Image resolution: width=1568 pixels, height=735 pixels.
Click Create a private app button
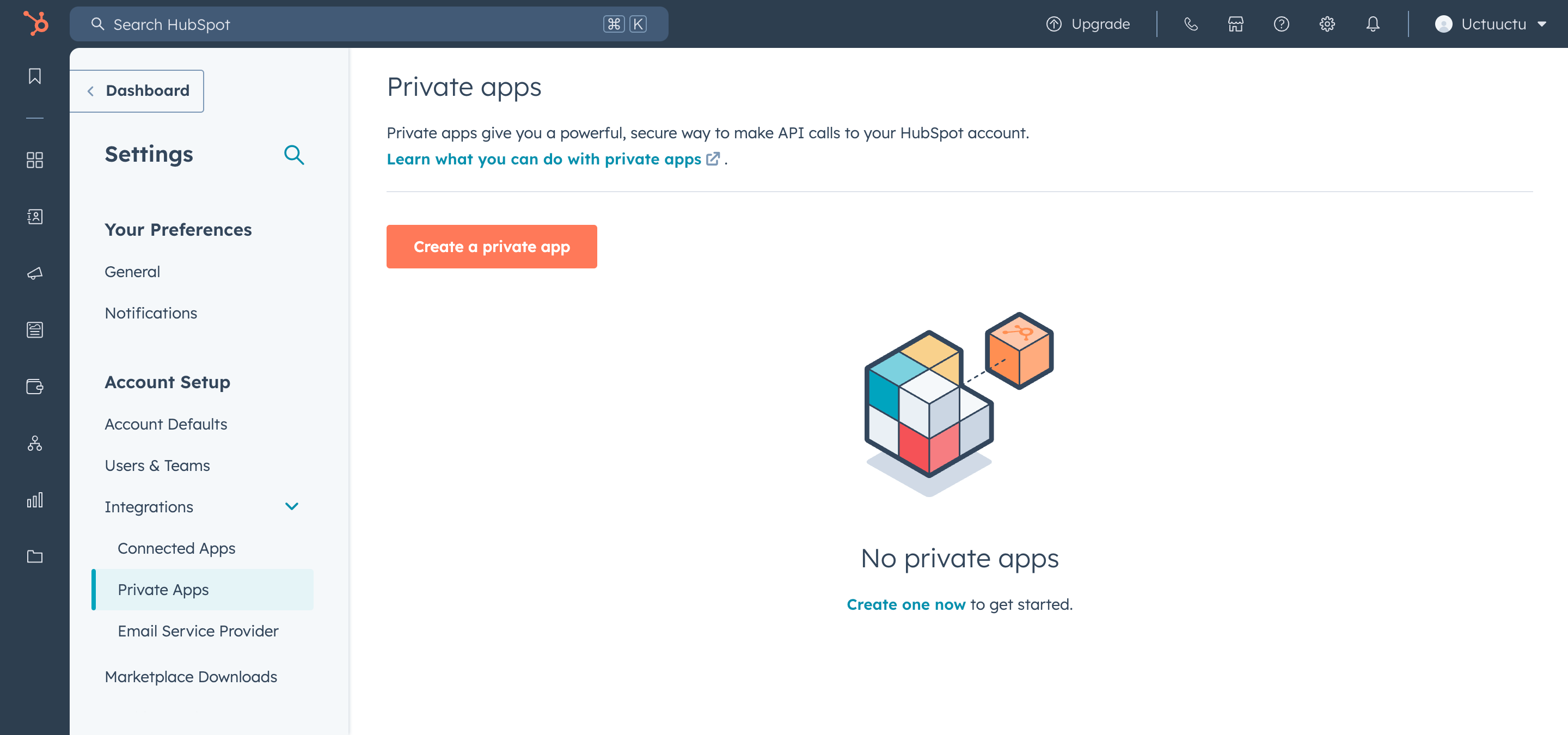click(x=492, y=247)
